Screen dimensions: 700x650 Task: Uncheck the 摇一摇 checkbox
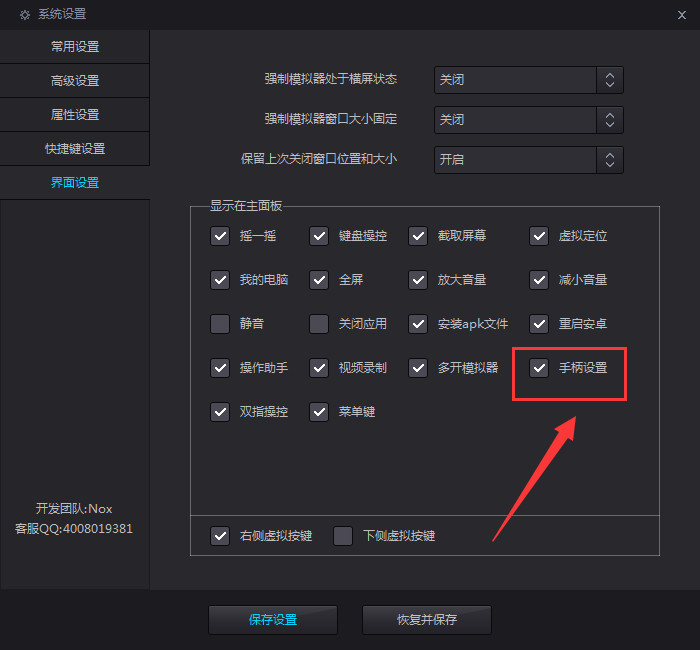click(x=220, y=236)
